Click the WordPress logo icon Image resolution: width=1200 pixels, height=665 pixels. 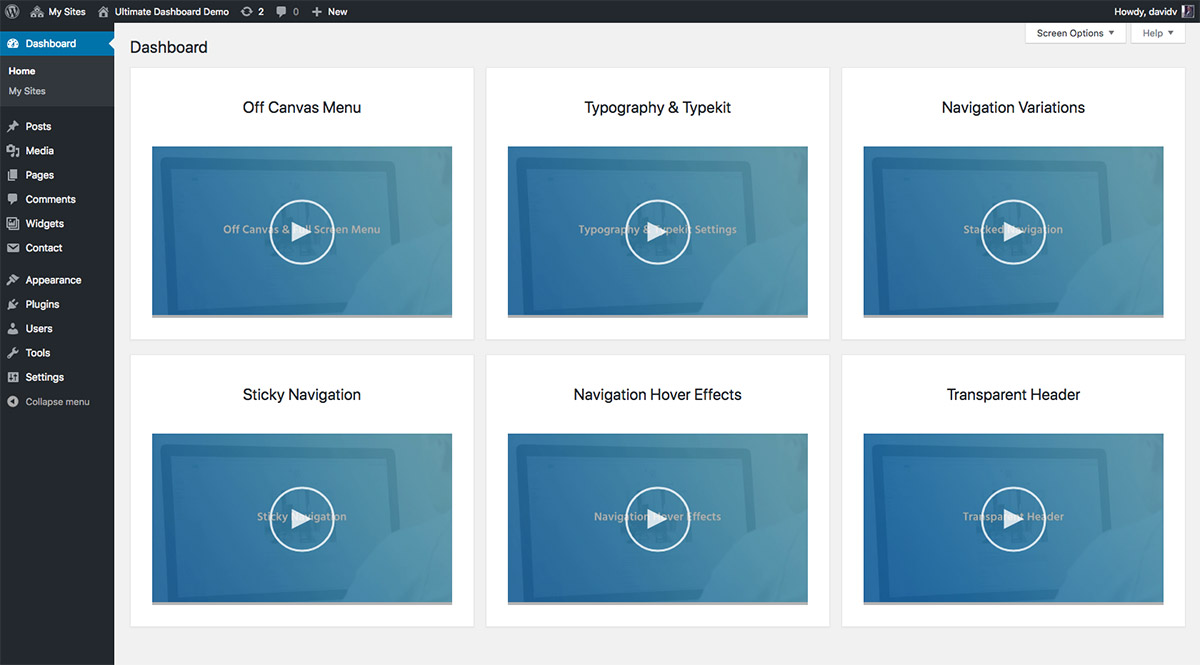click(12, 11)
